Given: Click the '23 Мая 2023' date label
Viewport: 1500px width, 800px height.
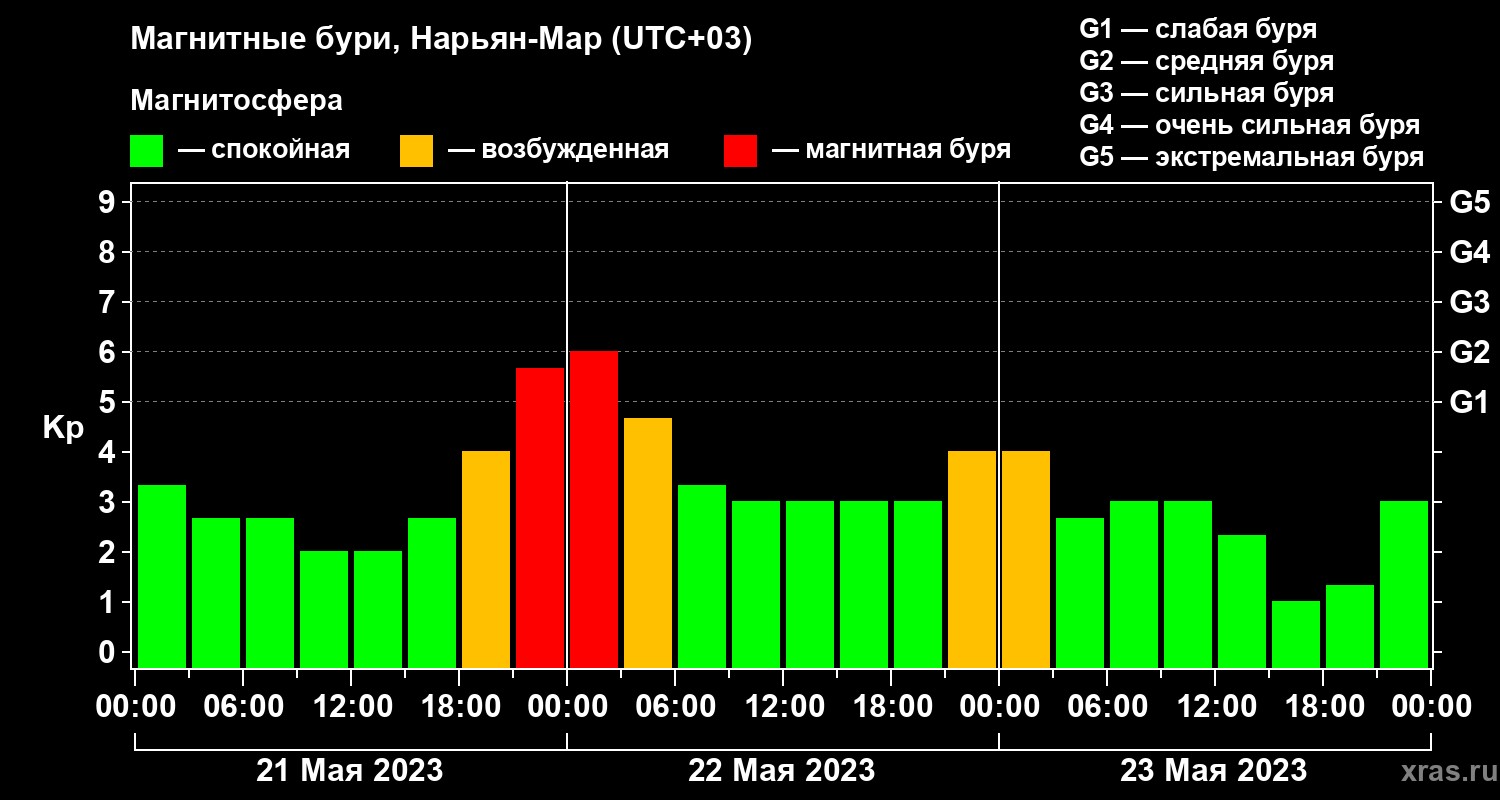Looking at the screenshot, I should [x=1213, y=770].
